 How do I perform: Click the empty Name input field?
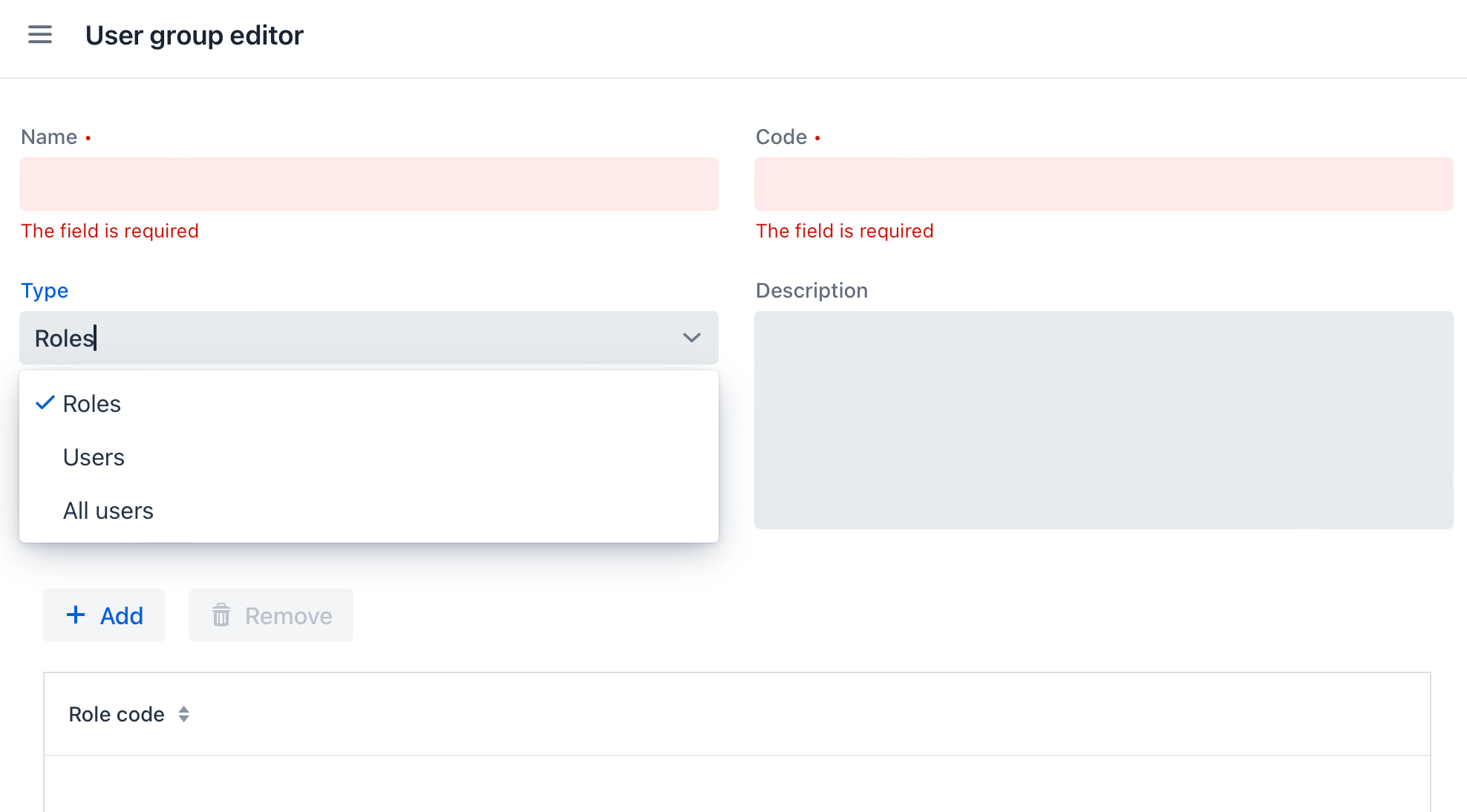pyautogui.click(x=368, y=183)
